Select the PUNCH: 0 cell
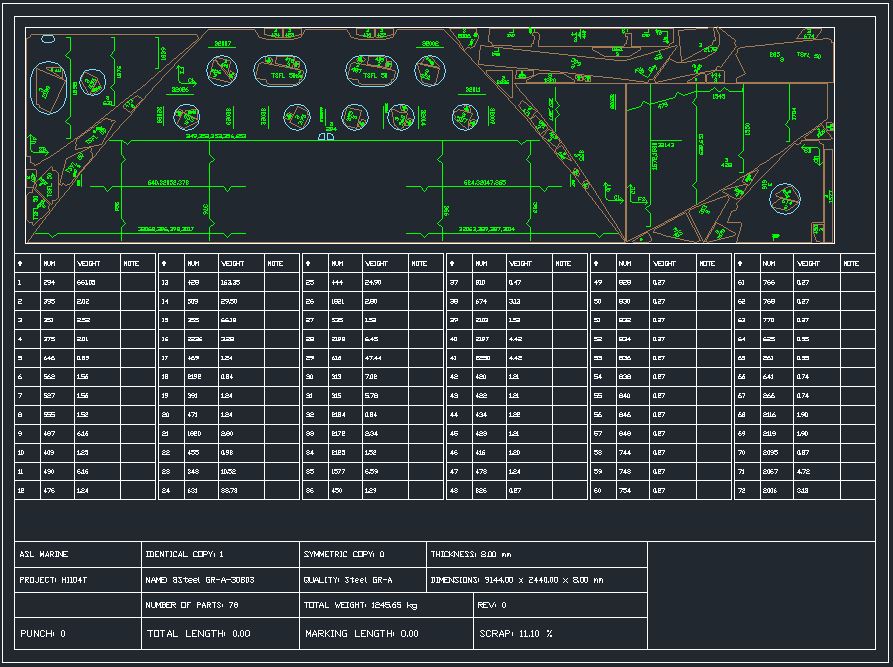The width and height of the screenshot is (893, 667). click(43, 634)
